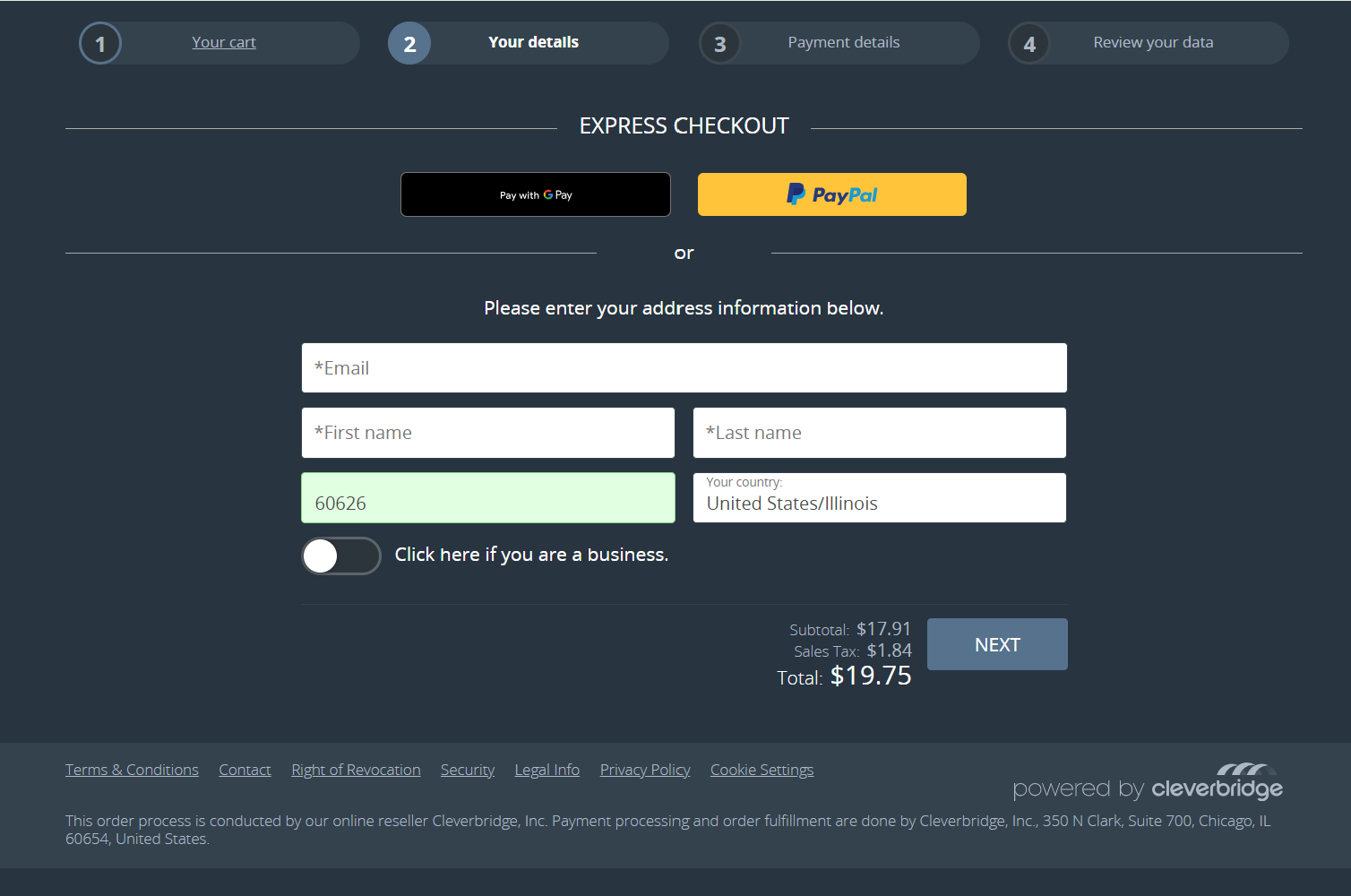The height and width of the screenshot is (896, 1351).
Task: Open the Legal Info link
Action: pyautogui.click(x=547, y=770)
